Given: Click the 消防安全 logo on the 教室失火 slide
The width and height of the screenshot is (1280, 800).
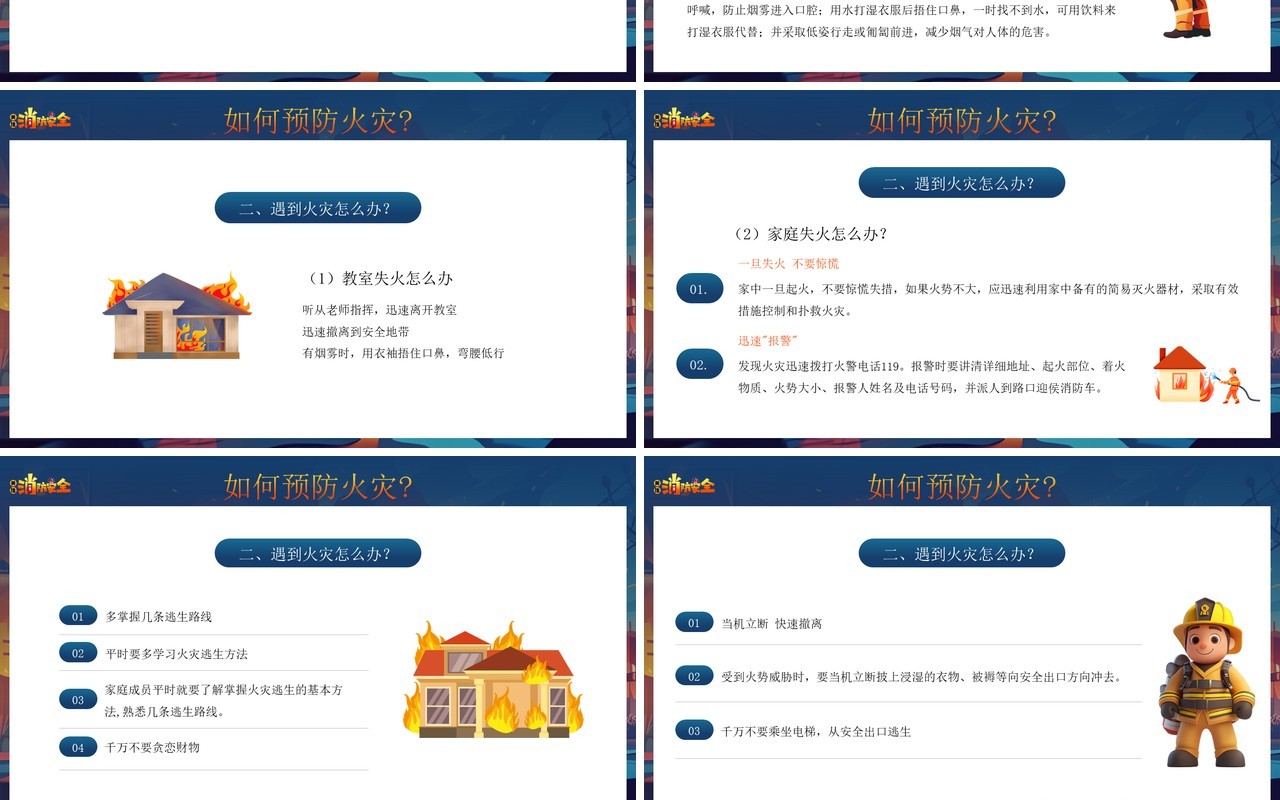Looking at the screenshot, I should point(40,120).
